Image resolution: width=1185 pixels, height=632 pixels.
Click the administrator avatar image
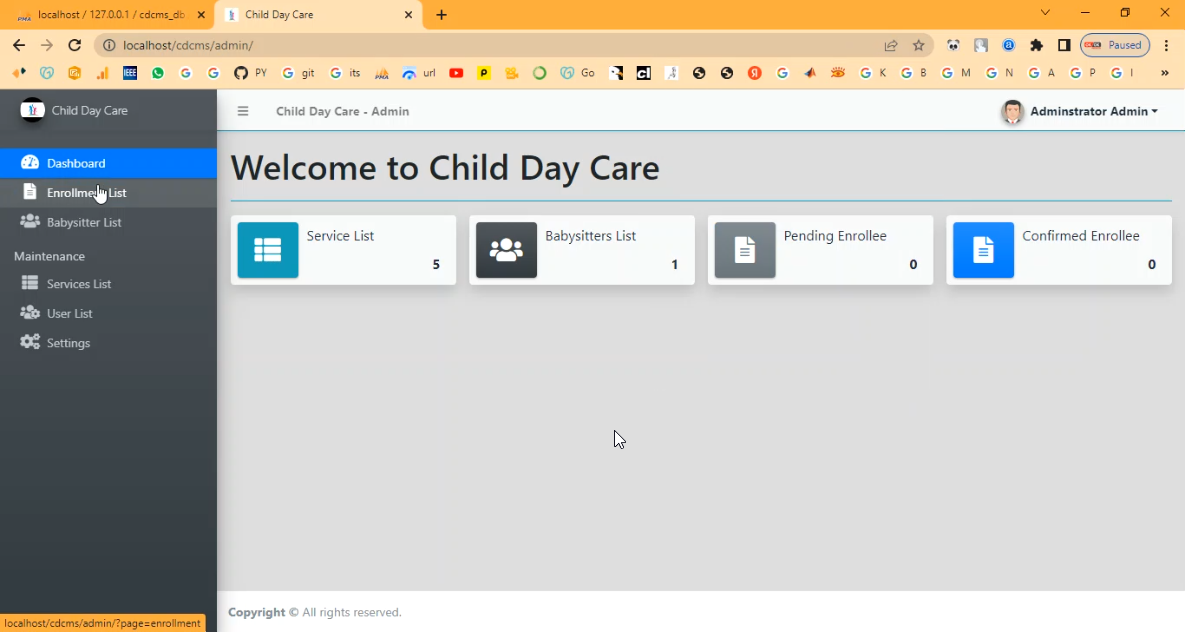(1012, 112)
